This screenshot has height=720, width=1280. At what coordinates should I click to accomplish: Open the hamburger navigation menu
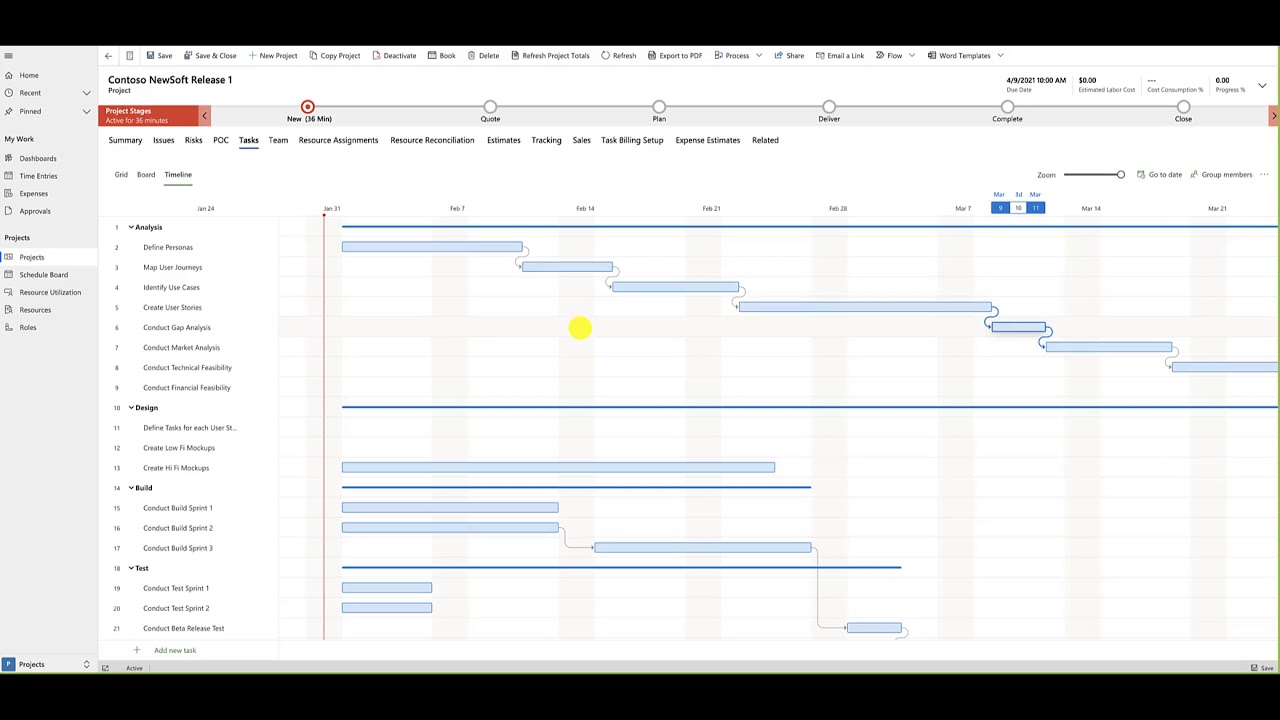pyautogui.click(x=8, y=56)
